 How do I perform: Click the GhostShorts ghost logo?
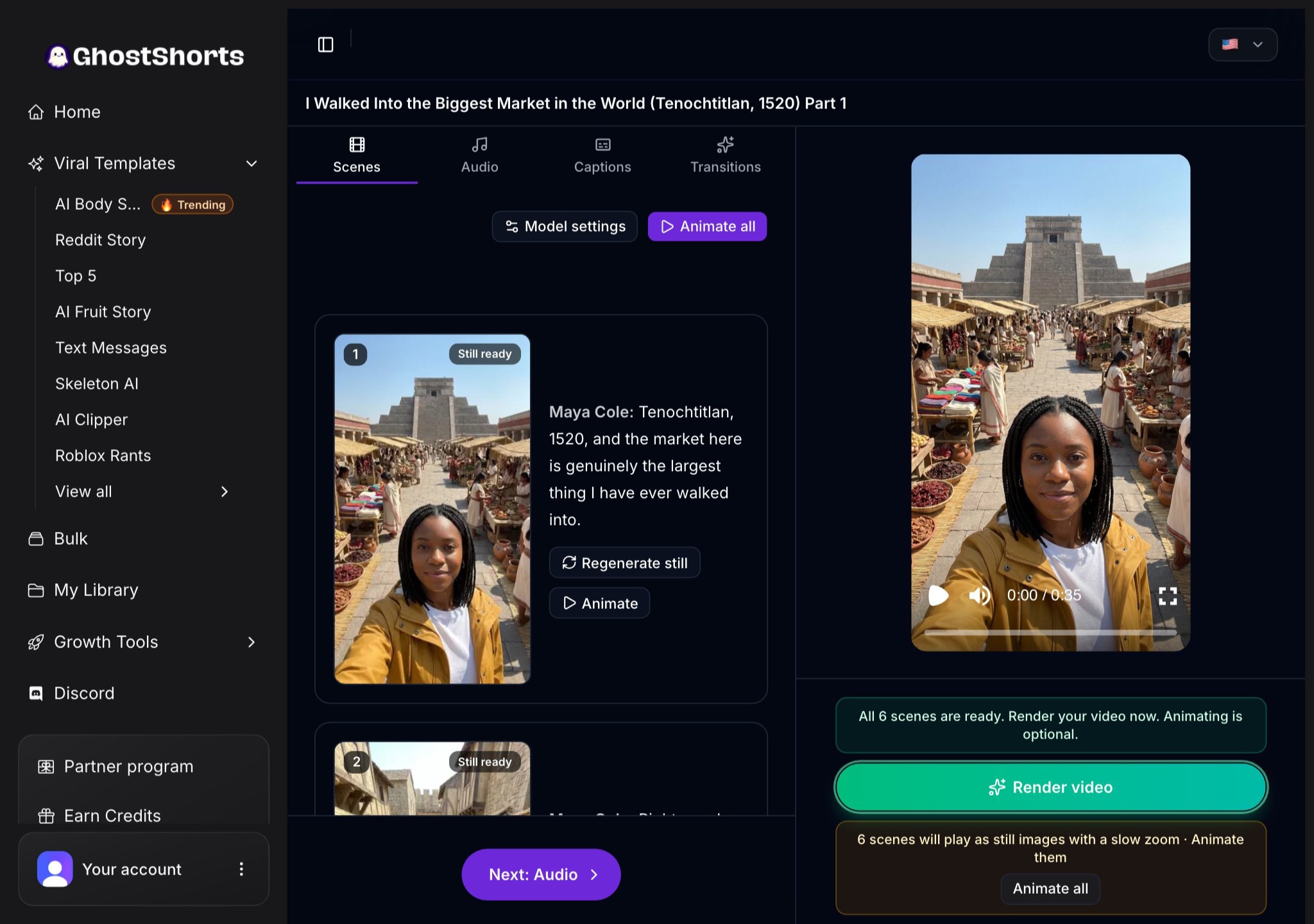coord(145,56)
